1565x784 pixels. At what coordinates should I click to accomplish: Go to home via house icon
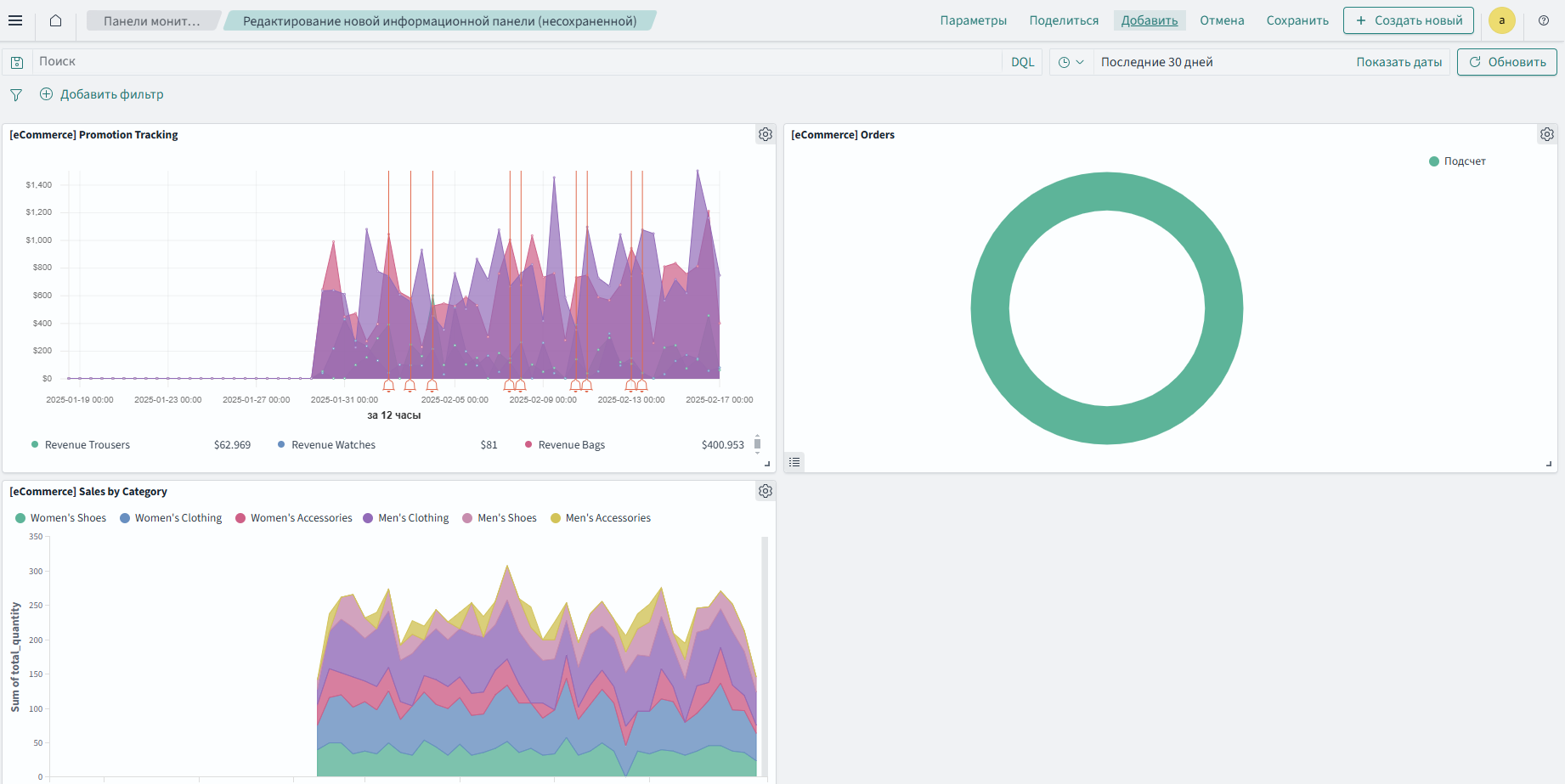55,20
